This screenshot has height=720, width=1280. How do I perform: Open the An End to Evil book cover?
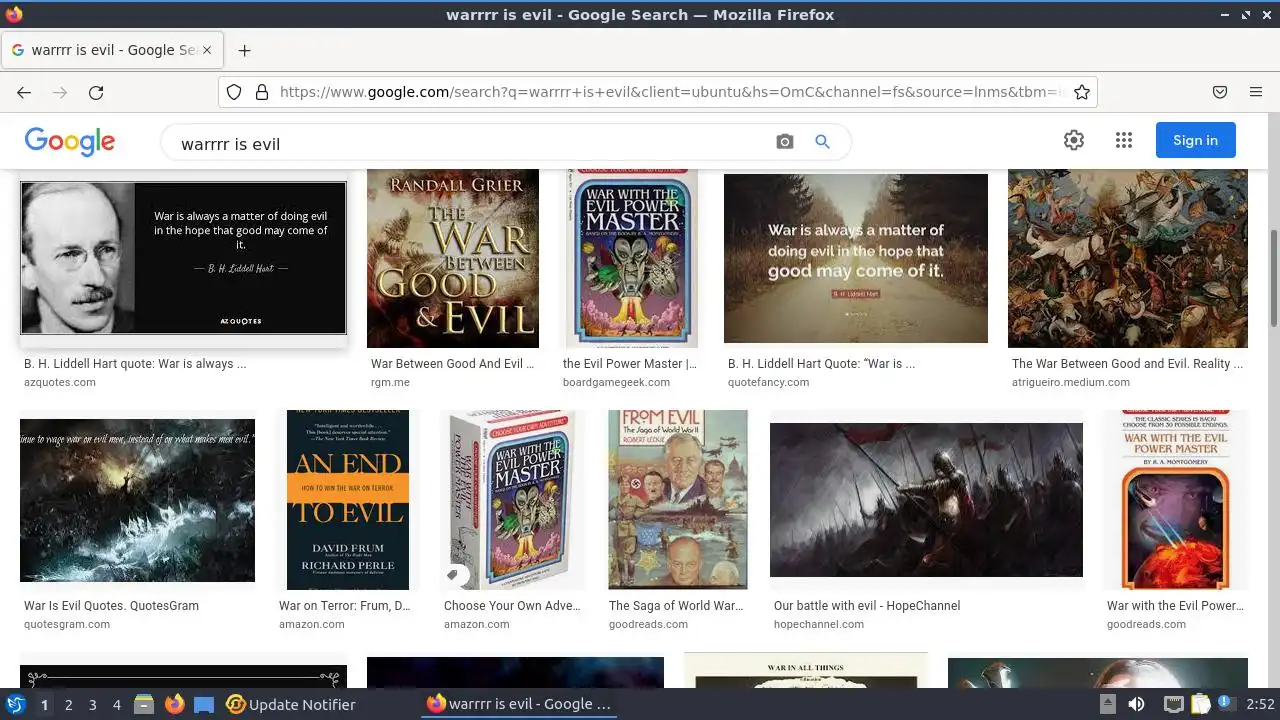pos(348,500)
